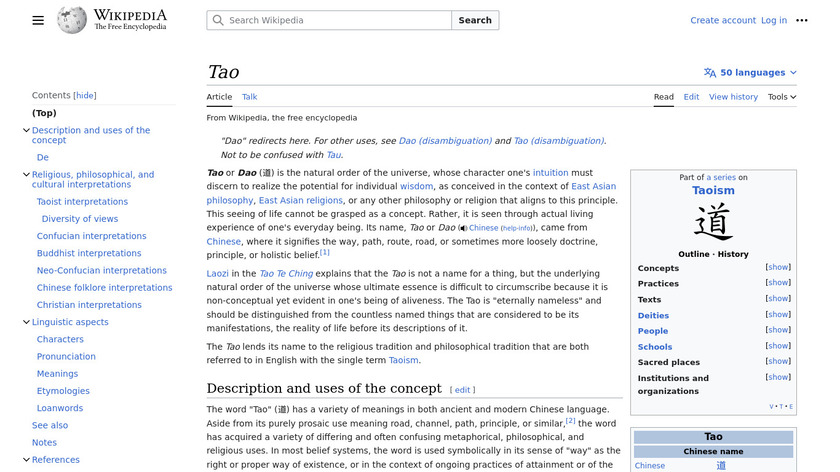The width and height of the screenshot is (840, 472).
Task: Jump to (Top) in contents
Action: tap(44, 113)
